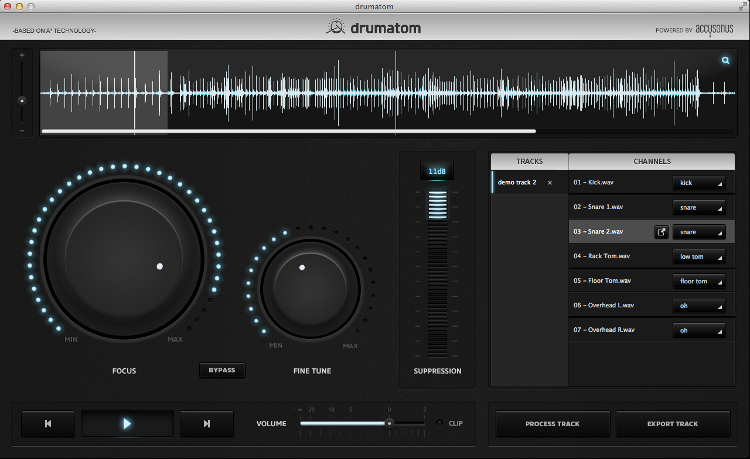Open the Rack Tom.wav low tom dropdown
This screenshot has height=459, width=750.
(x=699, y=256)
